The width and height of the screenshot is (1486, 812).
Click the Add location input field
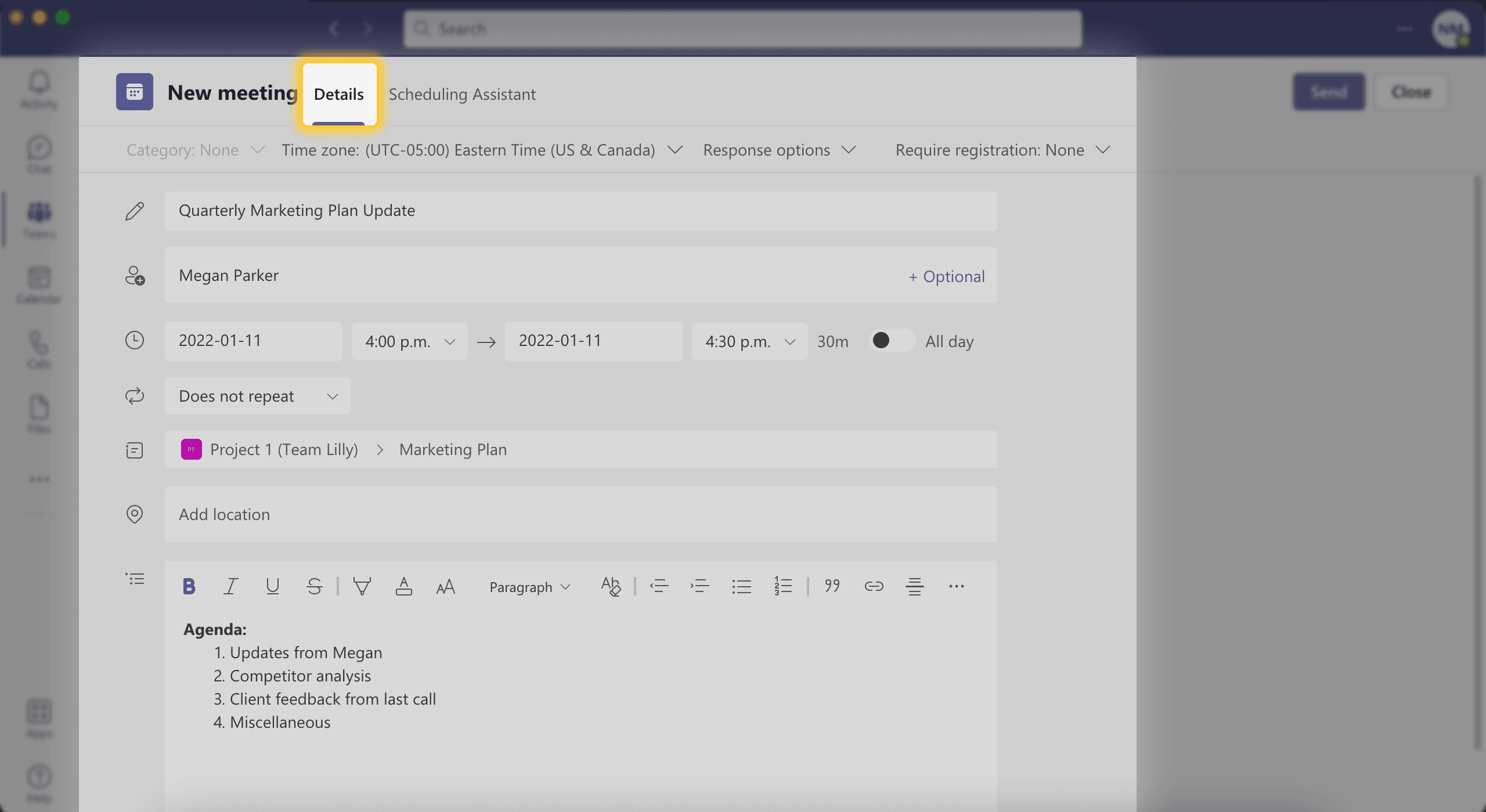click(581, 513)
